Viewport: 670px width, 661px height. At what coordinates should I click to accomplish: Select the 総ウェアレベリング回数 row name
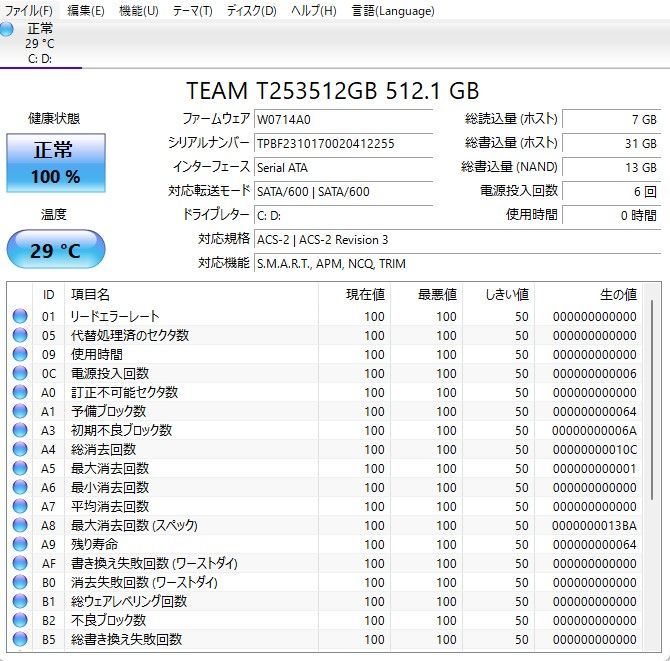[129, 601]
